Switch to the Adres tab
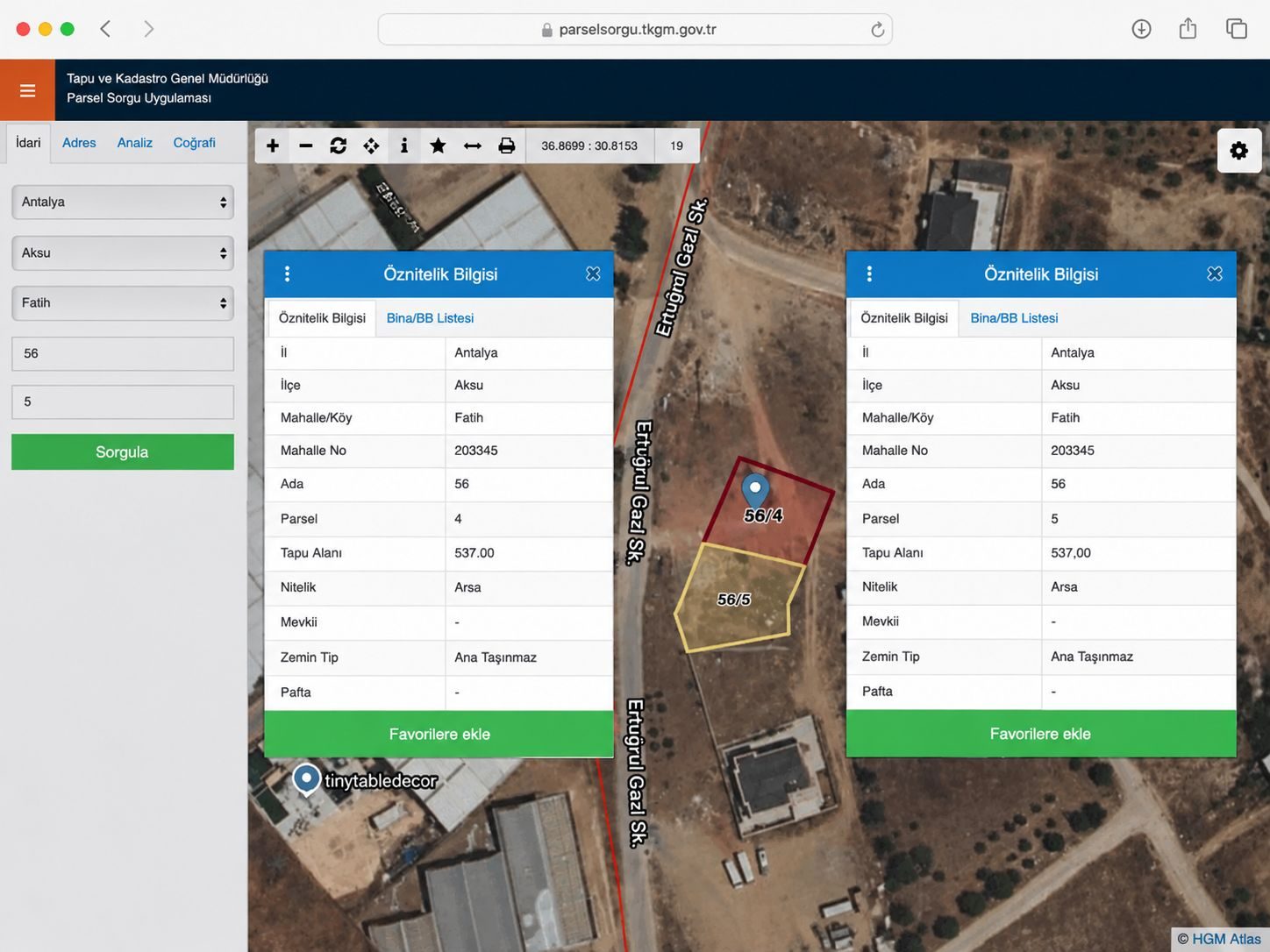 [79, 143]
